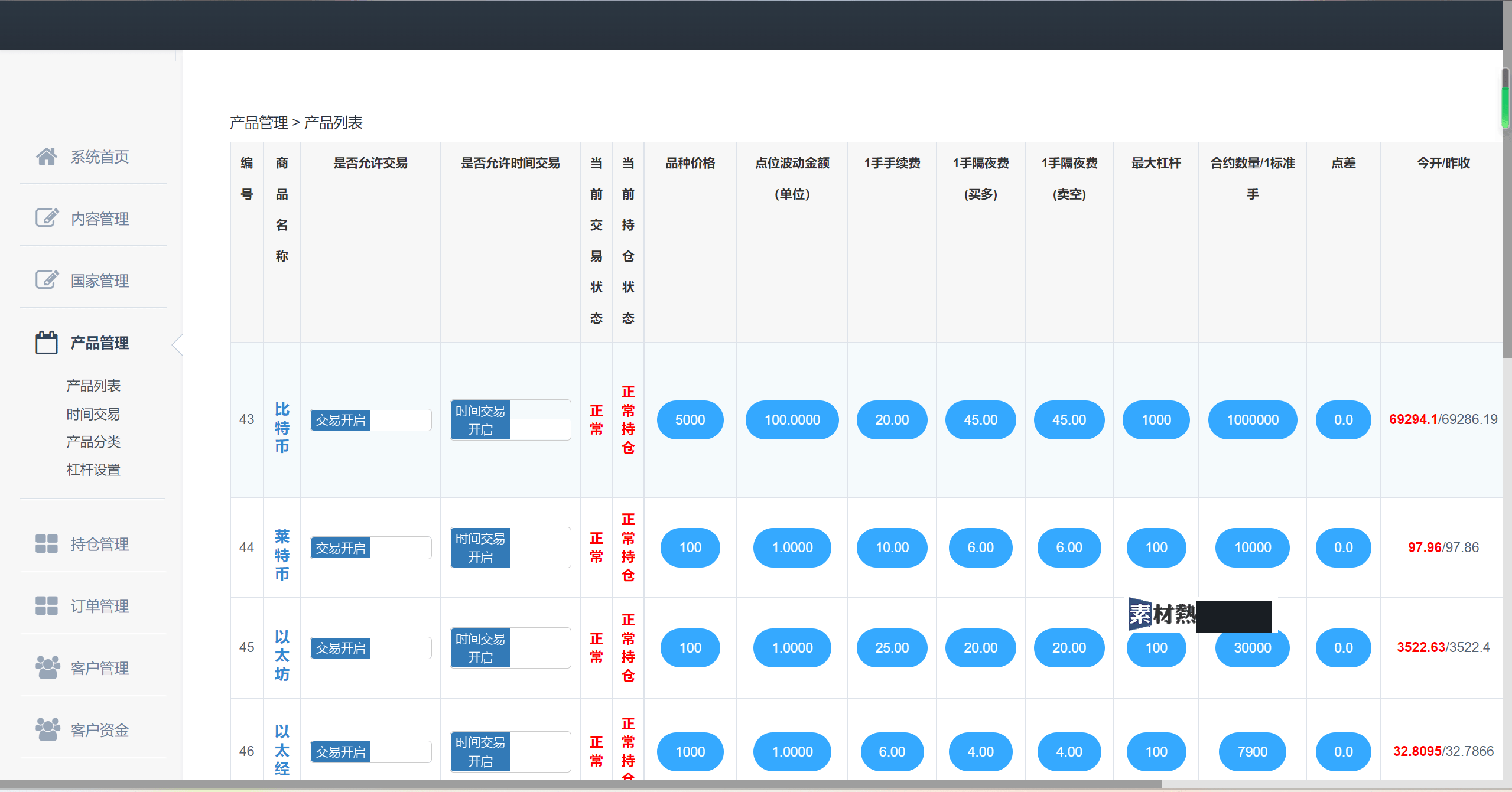Viewport: 1512px width, 792px height.
Task: Open the 客户管理 menu
Action: (100, 669)
